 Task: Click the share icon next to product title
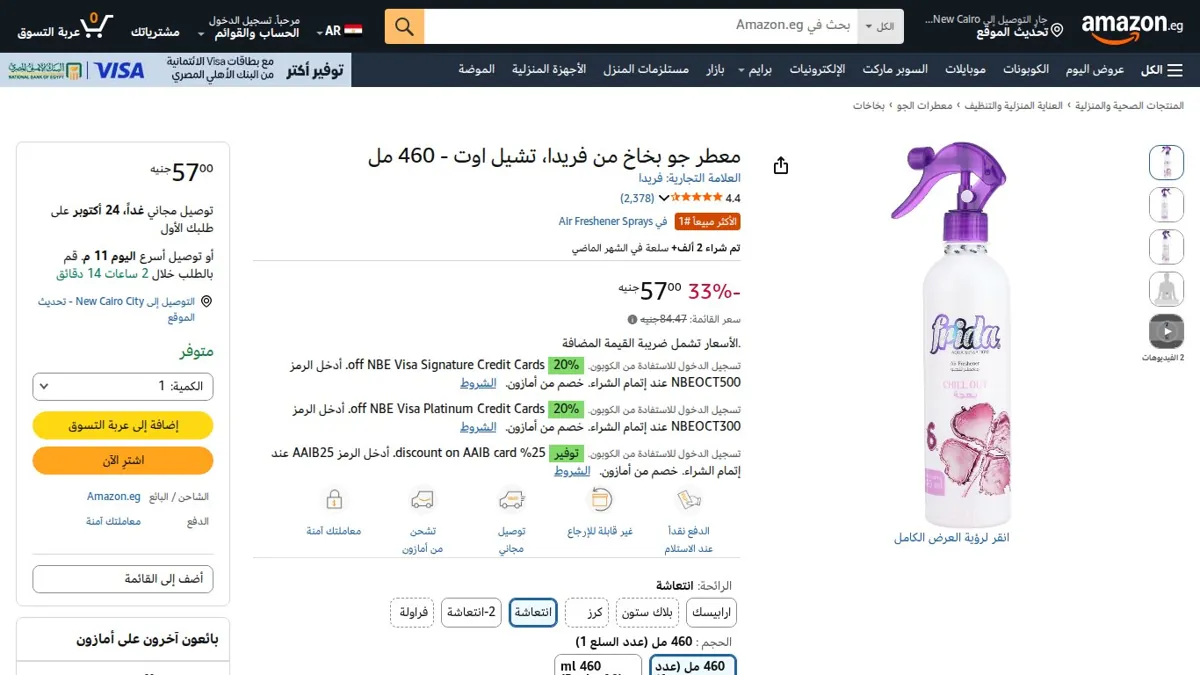tap(781, 165)
